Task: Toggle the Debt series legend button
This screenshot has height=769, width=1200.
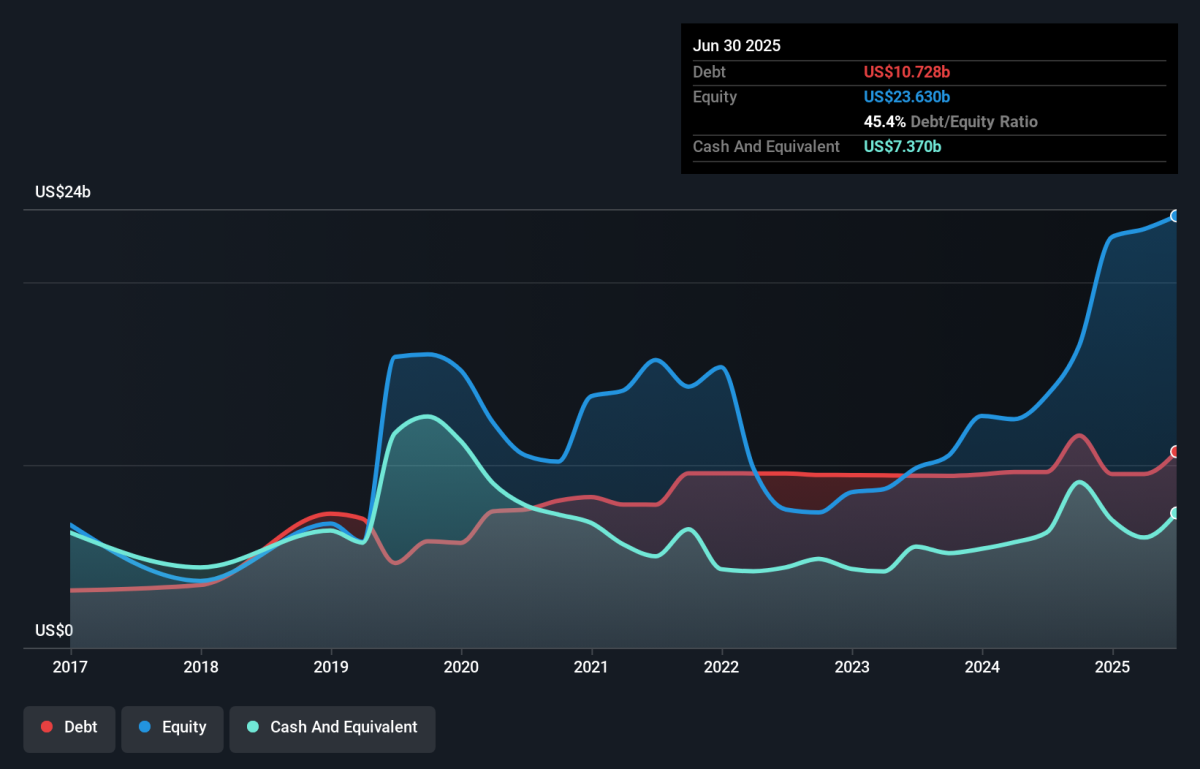Action: point(69,727)
